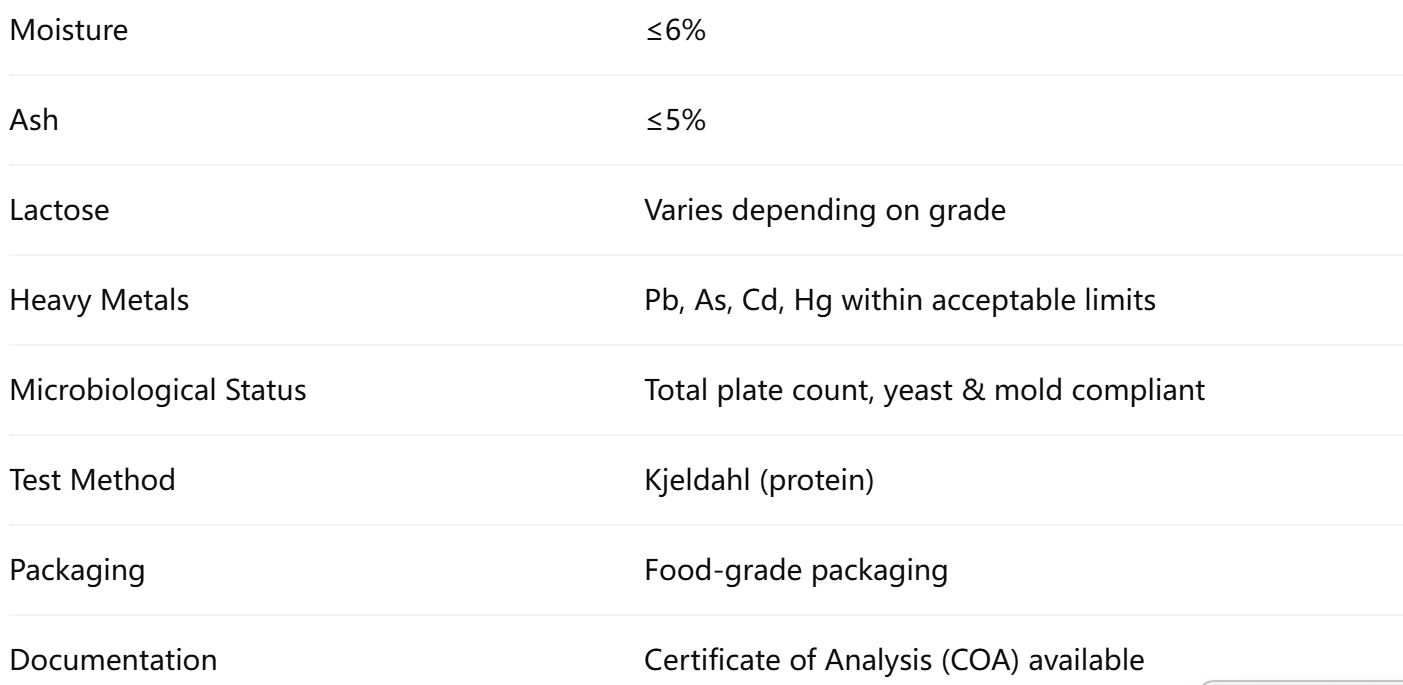Screen dimensions: 1403x685
Task: Click the ≤6% moisture value
Action: point(665,30)
